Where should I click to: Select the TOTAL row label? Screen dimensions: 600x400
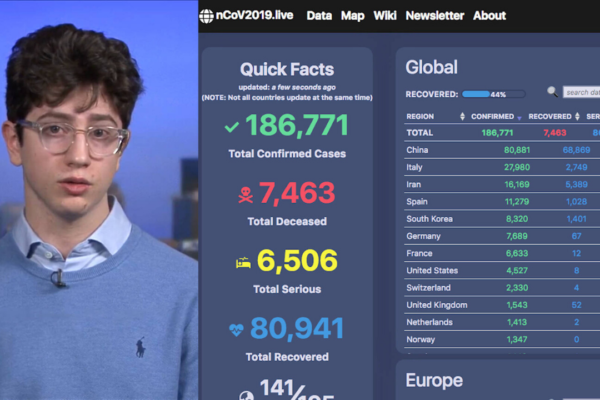tap(420, 133)
